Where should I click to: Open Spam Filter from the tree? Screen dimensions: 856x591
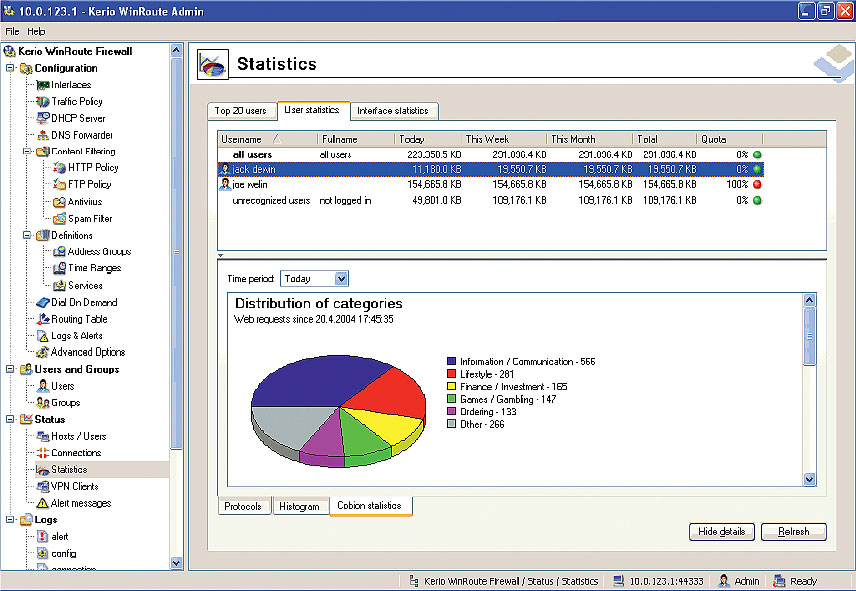click(59, 219)
